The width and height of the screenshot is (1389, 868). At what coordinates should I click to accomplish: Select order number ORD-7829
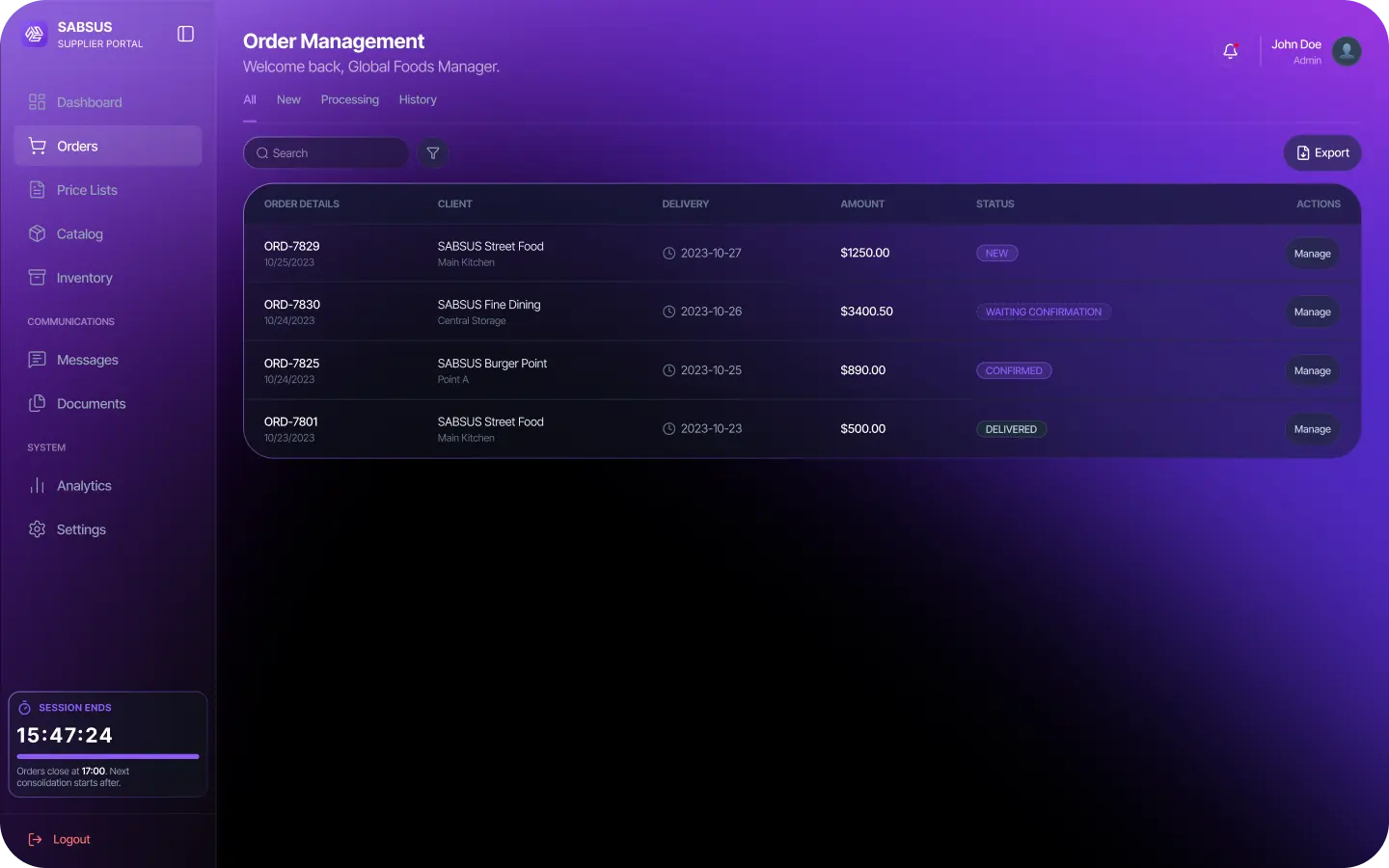(x=291, y=246)
